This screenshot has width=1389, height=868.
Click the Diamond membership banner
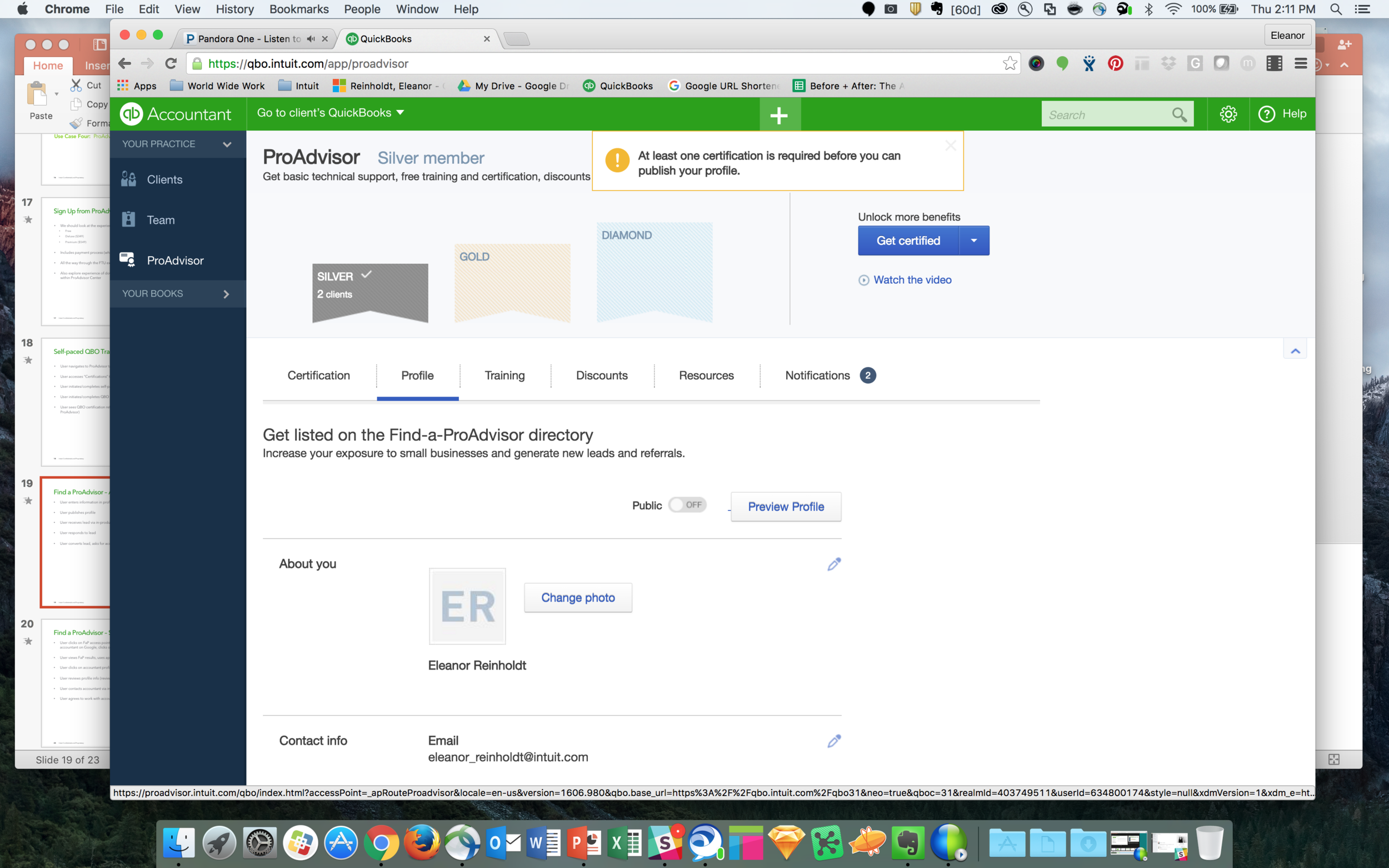click(x=654, y=272)
